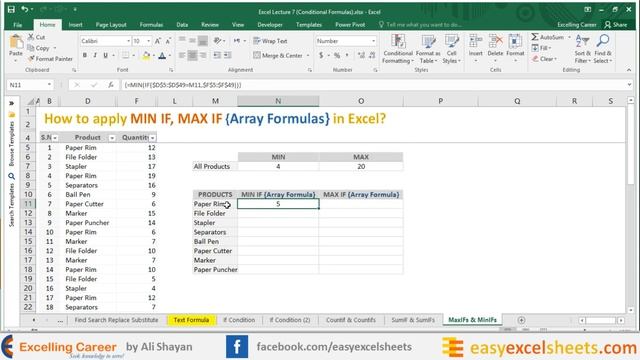Screen dimensions: 640x360
Task: Open the S.N column filter dropdown
Action: click(55, 138)
